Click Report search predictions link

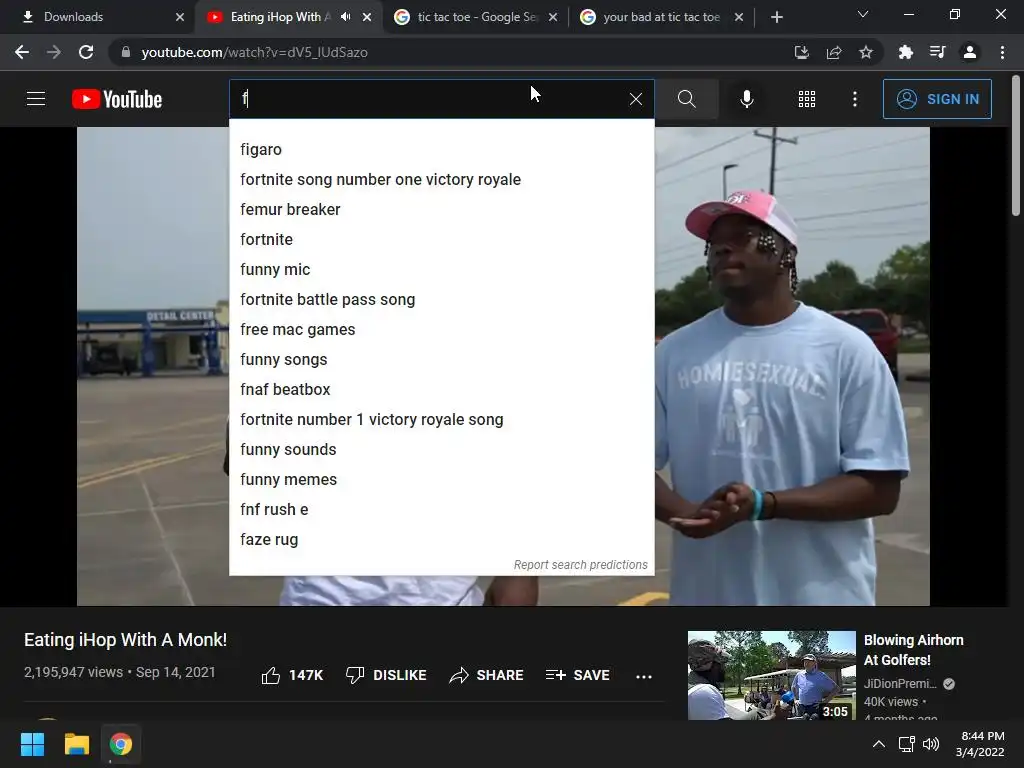[x=580, y=565]
